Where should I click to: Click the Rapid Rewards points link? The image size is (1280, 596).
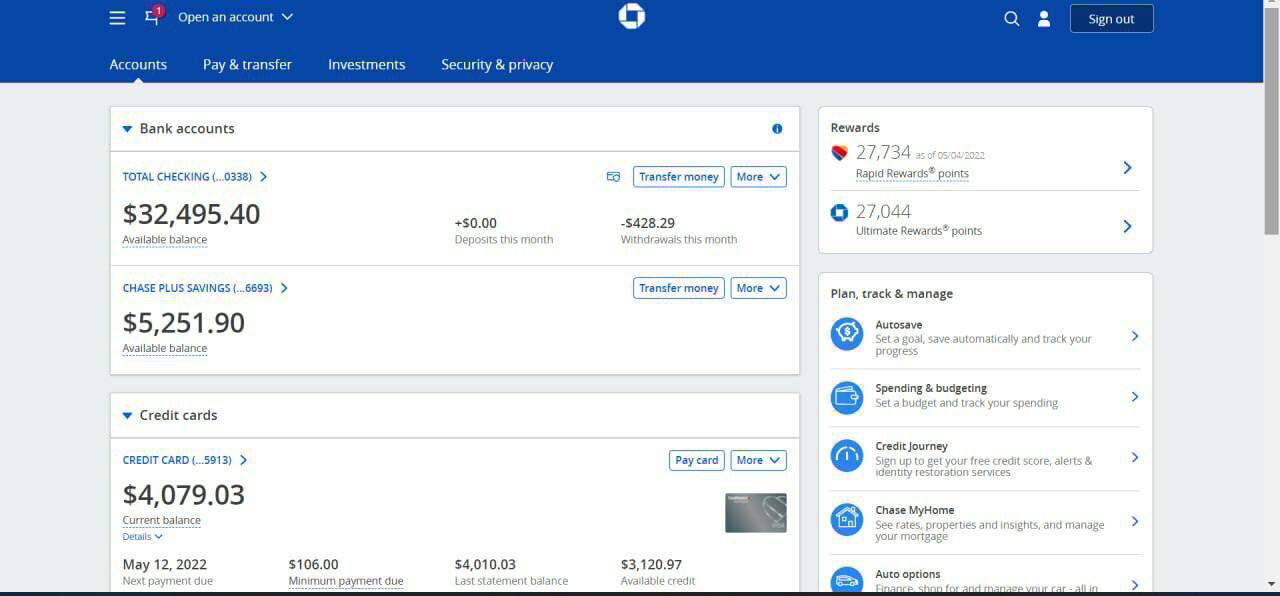coord(912,174)
